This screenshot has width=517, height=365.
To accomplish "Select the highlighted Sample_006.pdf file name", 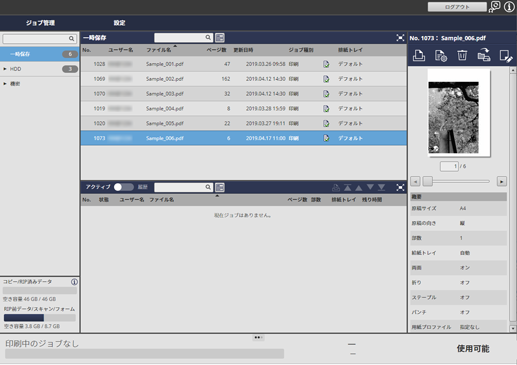I will click(165, 138).
